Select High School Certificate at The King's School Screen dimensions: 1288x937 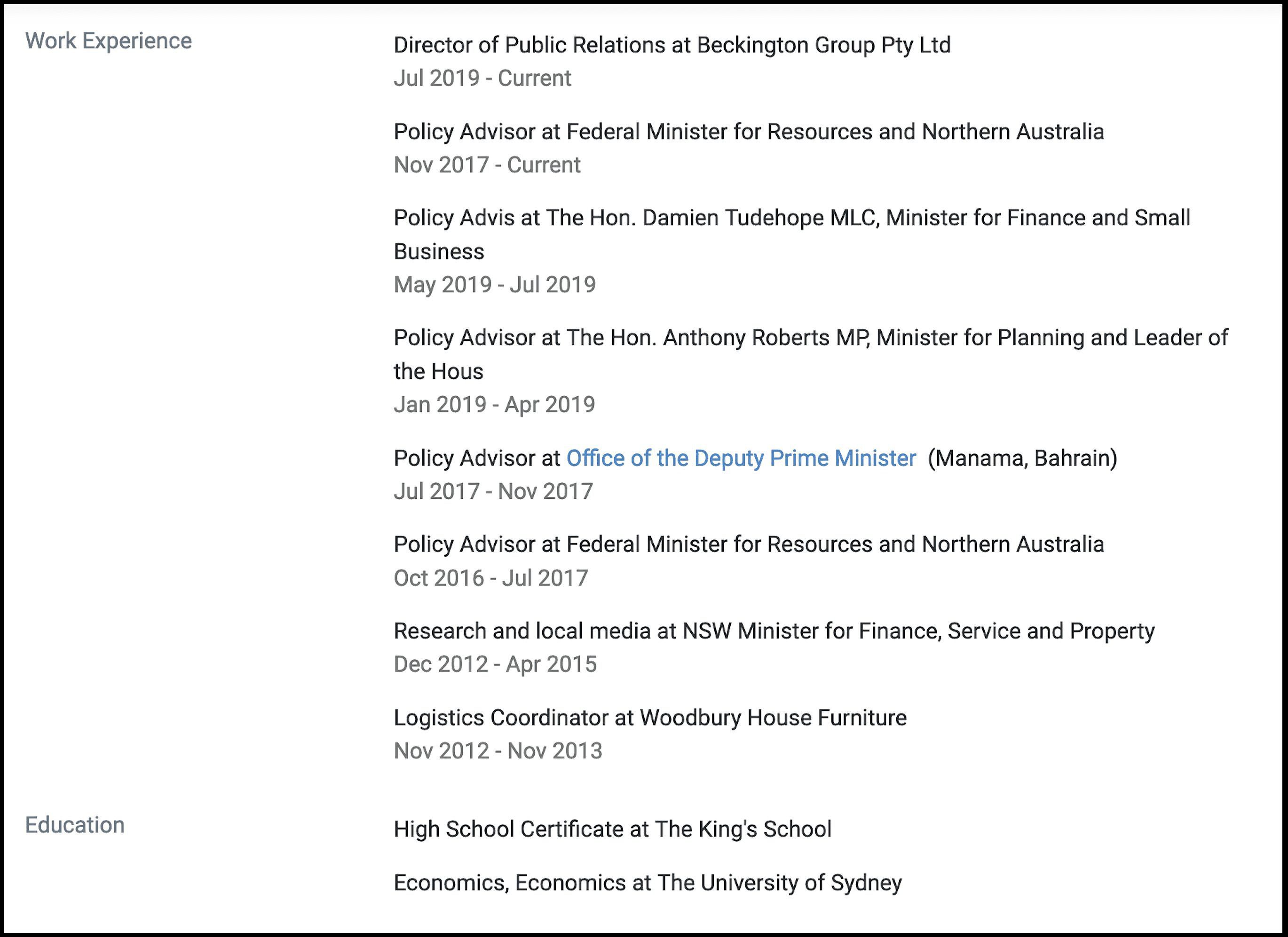pos(612,829)
